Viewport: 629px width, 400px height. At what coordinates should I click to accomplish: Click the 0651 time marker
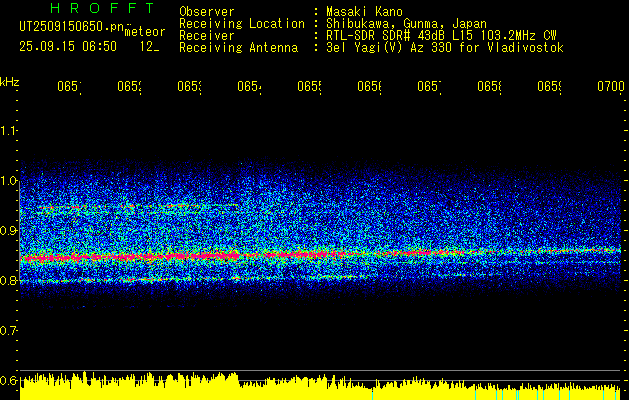click(x=69, y=86)
